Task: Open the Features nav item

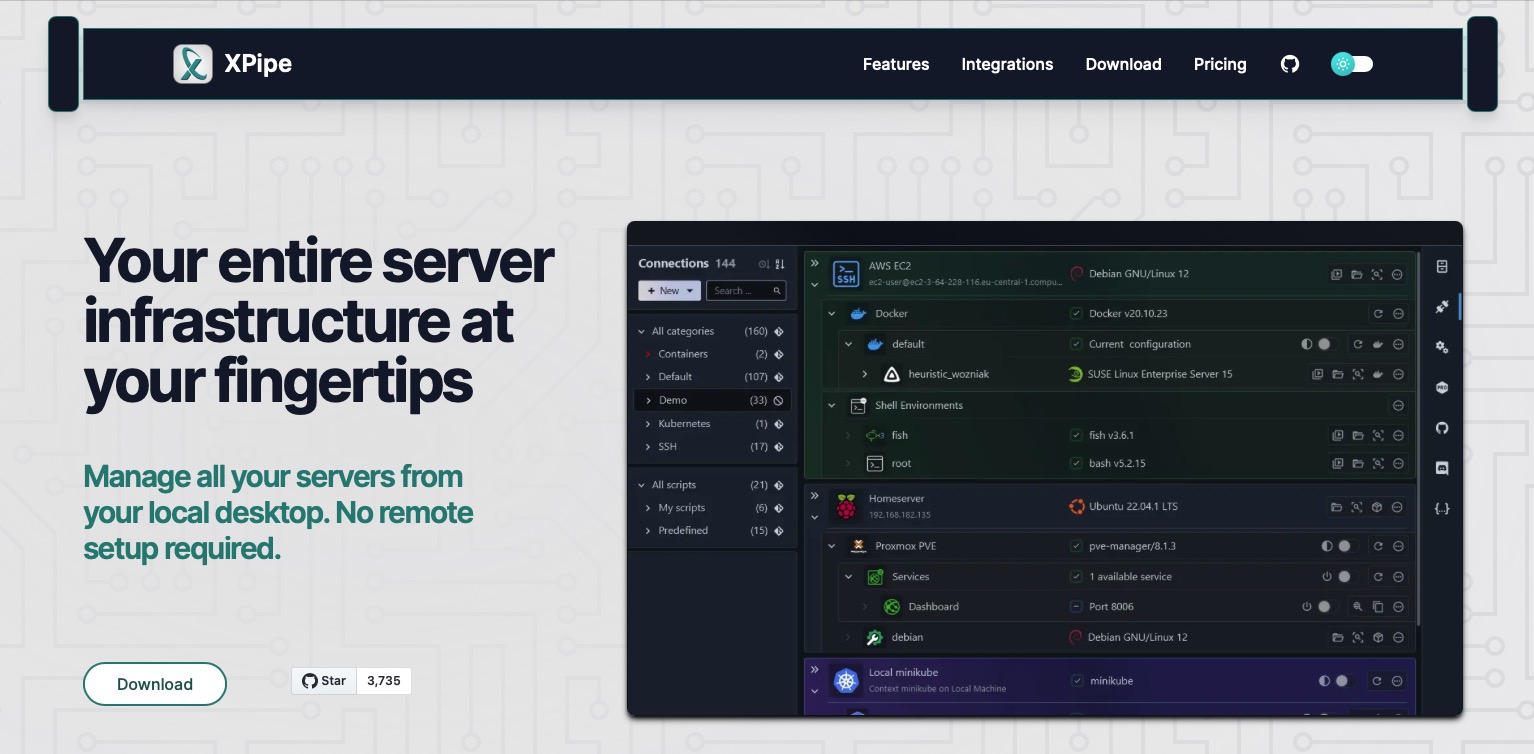Action: point(896,64)
